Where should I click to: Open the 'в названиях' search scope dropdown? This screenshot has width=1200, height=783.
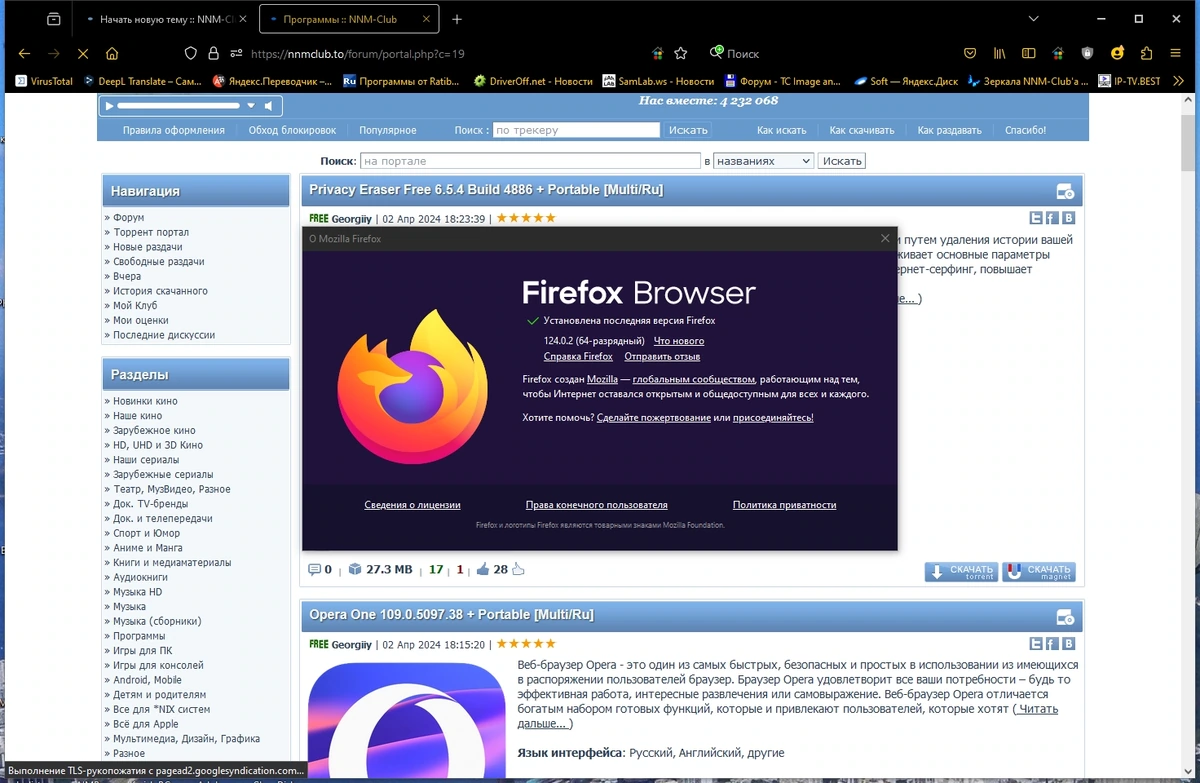coord(763,160)
